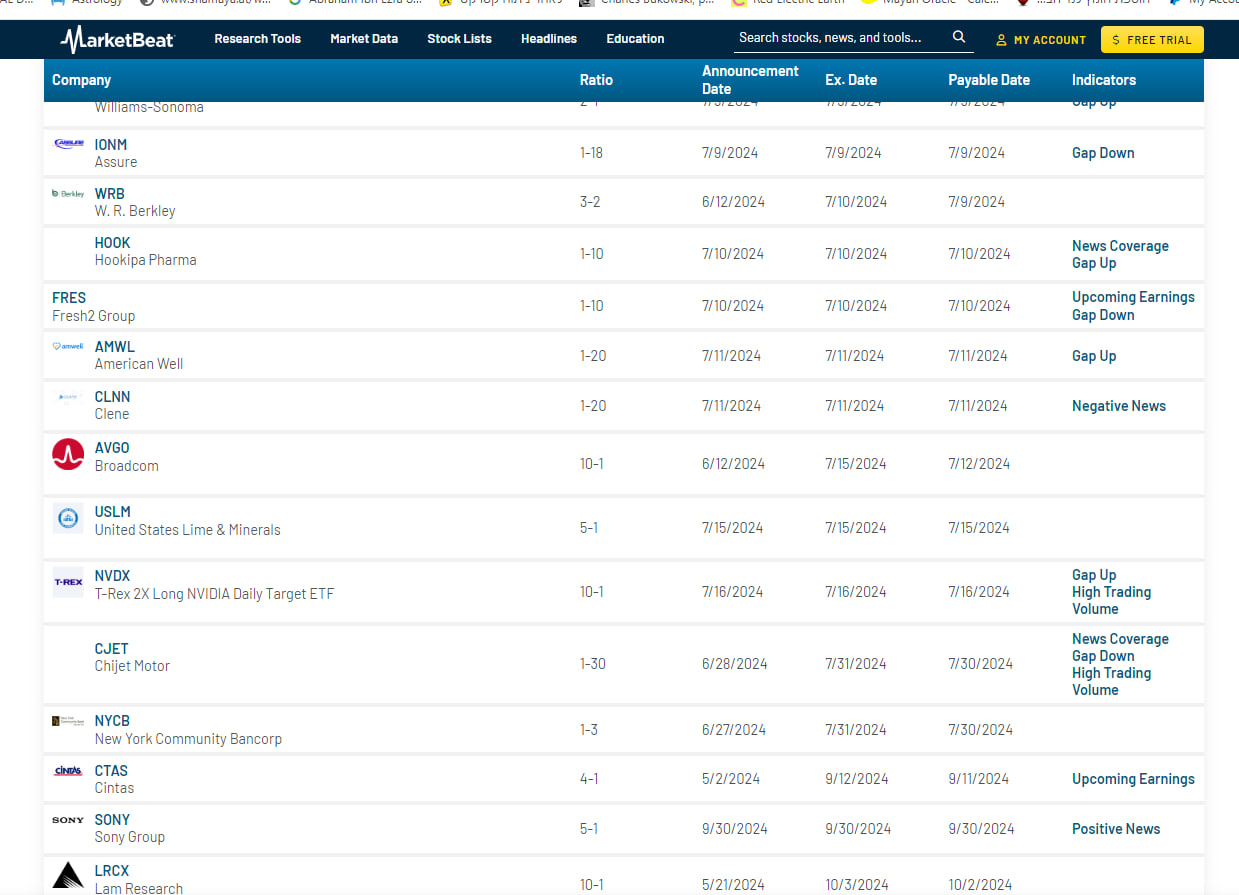Click Gap Up indicator for AMWL
Screen dimensions: 1239x895
point(1094,356)
